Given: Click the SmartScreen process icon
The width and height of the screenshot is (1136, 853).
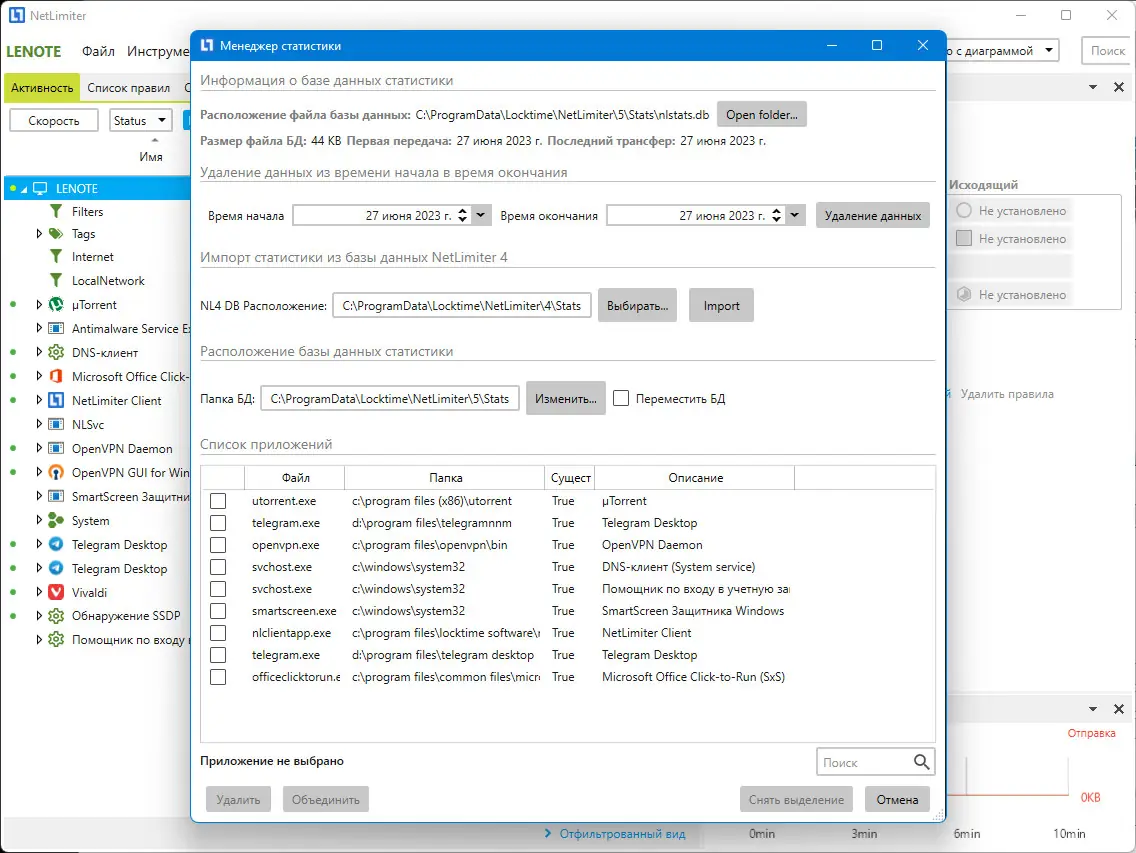Looking at the screenshot, I should (x=56, y=496).
